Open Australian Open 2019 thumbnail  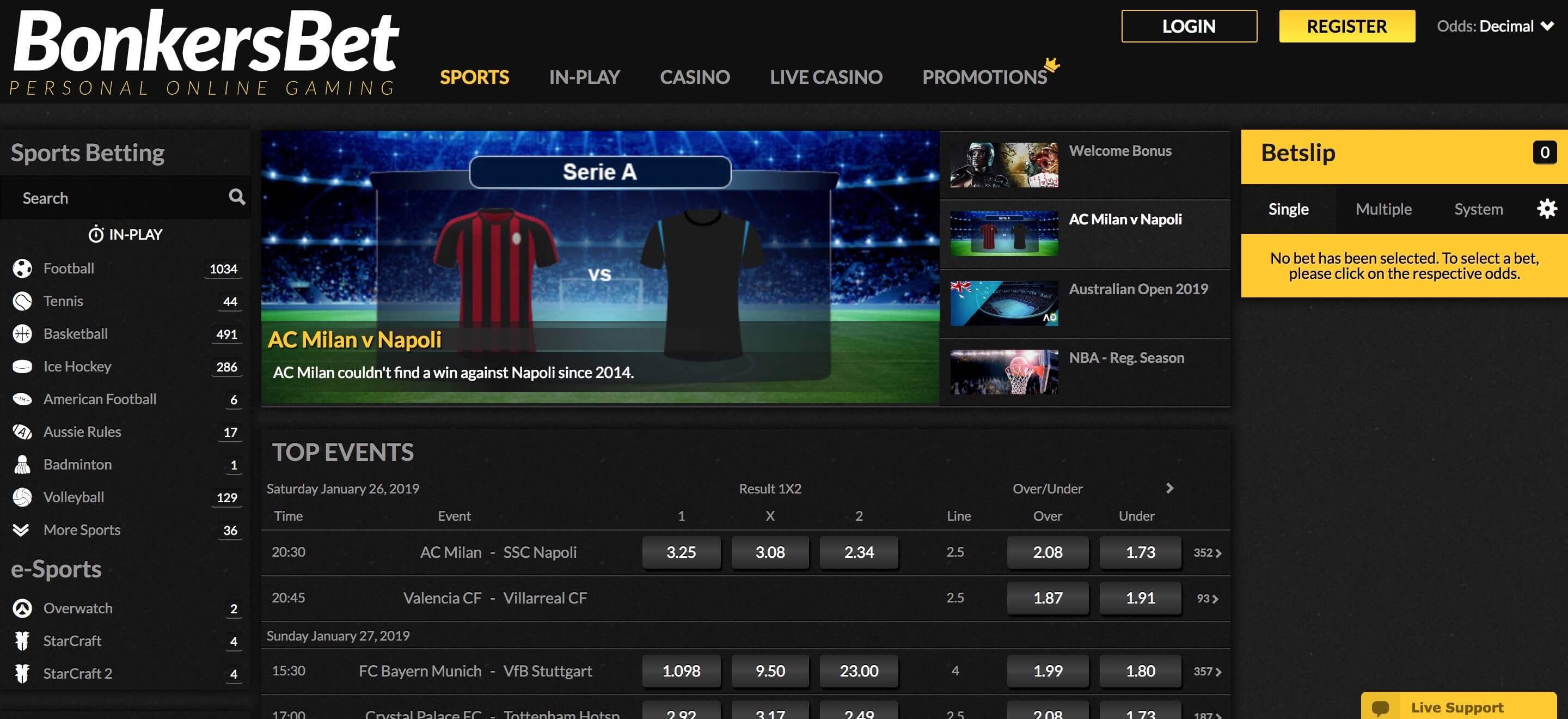[x=1004, y=302]
